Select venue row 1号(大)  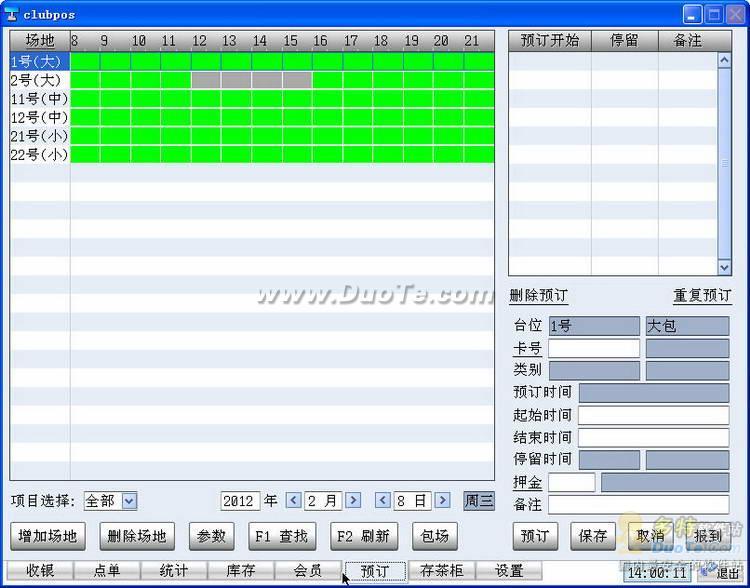coord(40,62)
